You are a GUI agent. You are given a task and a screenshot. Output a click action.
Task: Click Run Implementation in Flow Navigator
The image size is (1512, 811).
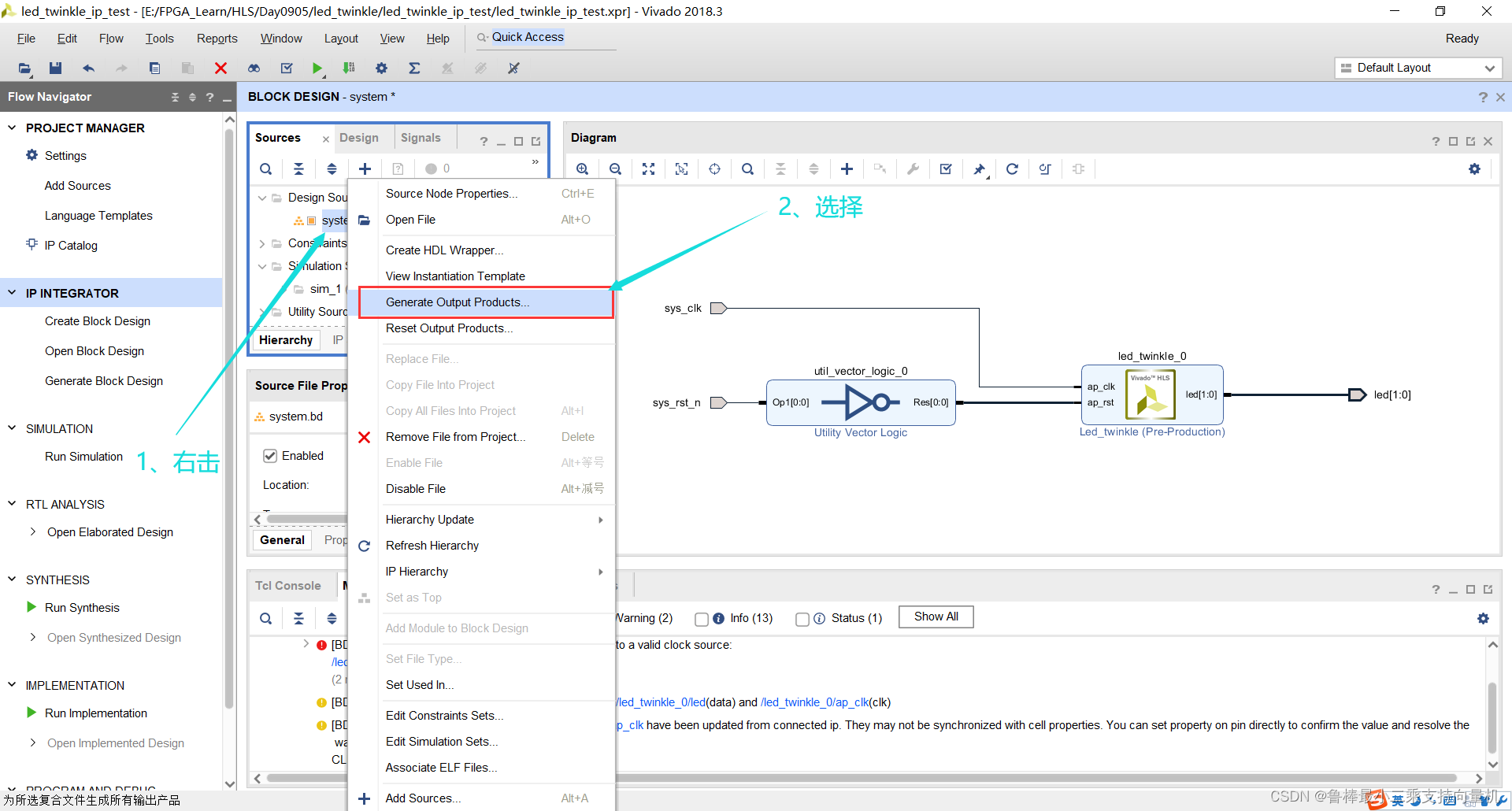coord(96,713)
